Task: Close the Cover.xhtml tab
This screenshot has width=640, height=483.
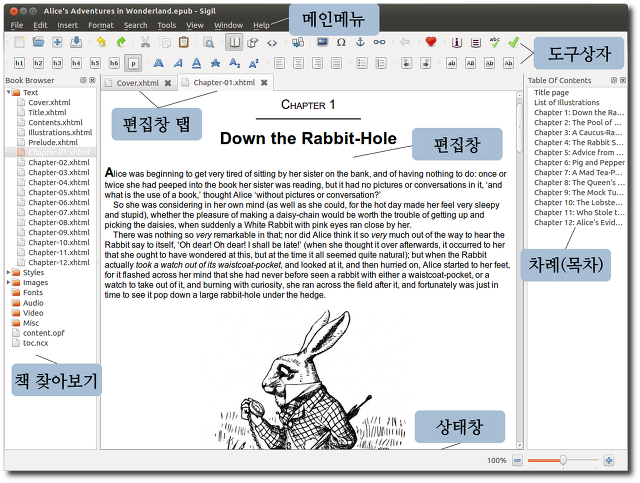Action: [168, 83]
